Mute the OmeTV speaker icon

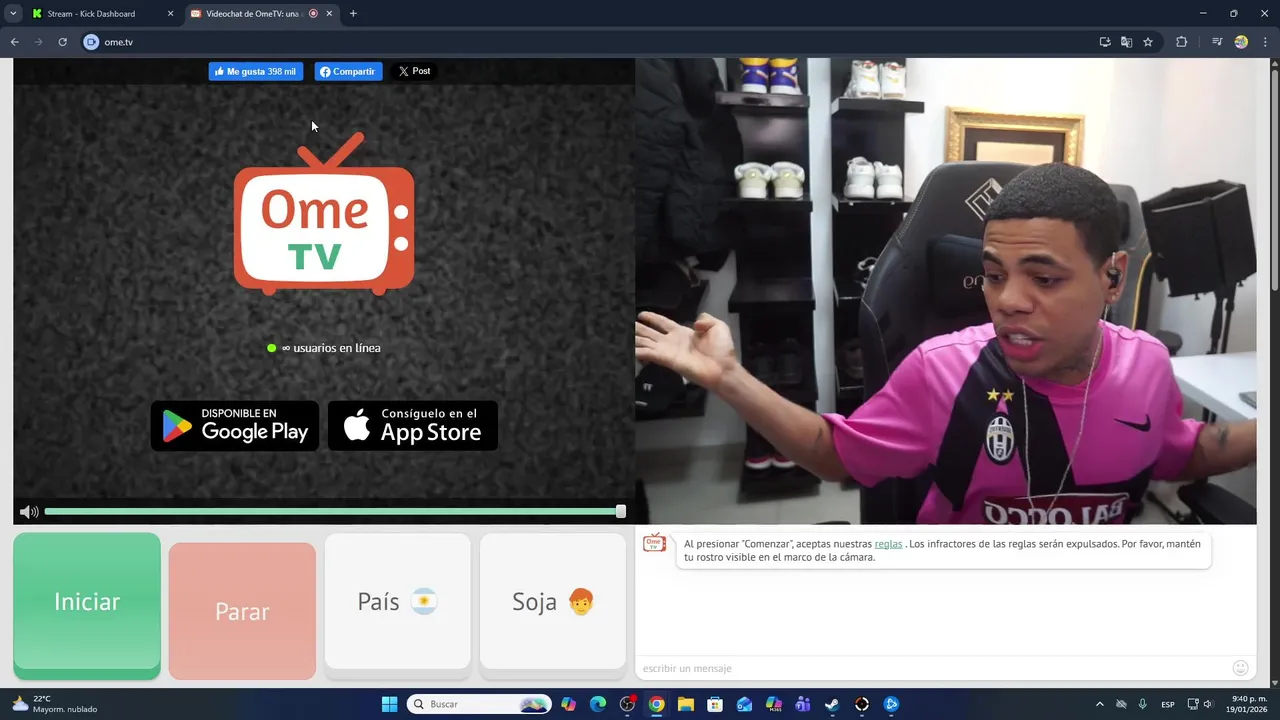pyautogui.click(x=29, y=512)
